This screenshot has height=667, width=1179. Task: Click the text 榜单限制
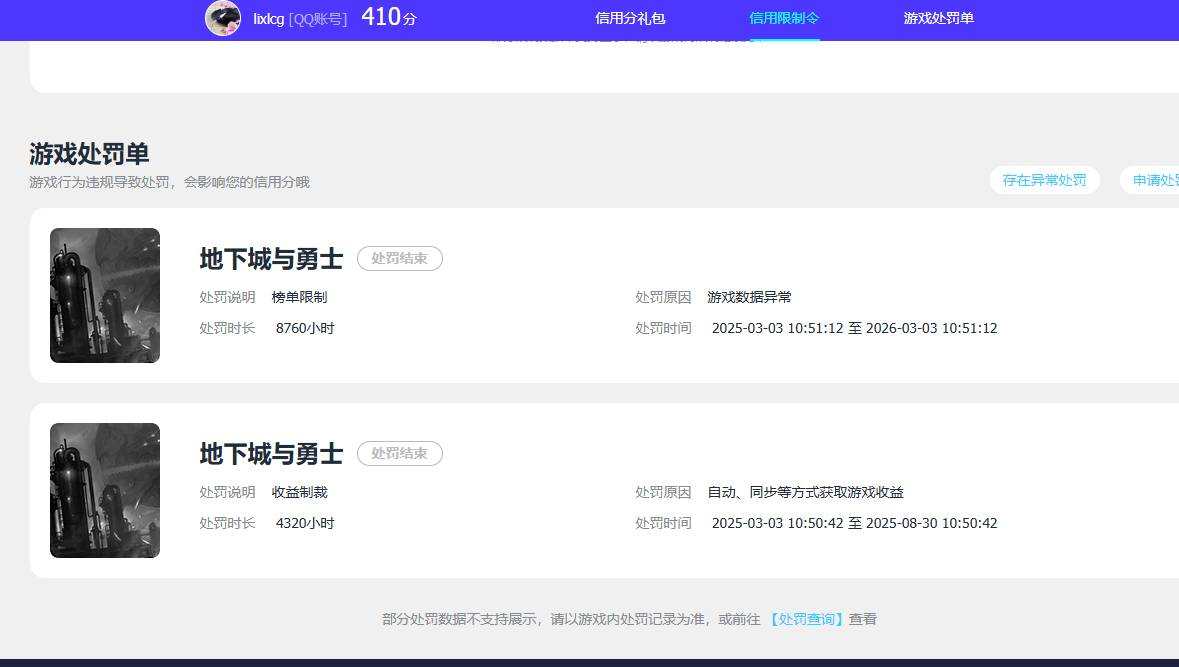299,297
